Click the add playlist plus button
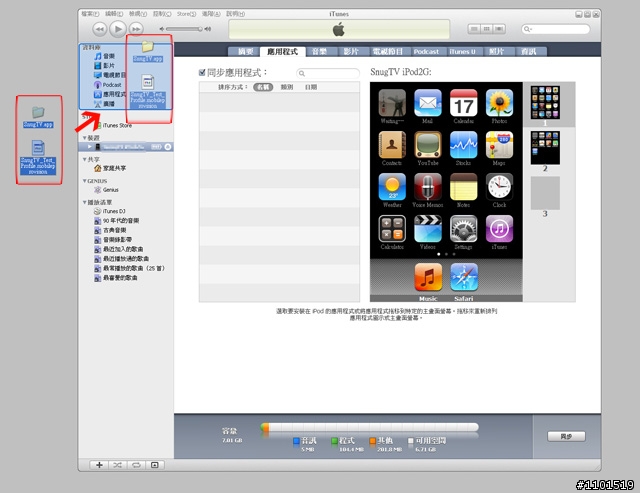640x493 pixels. [99, 465]
